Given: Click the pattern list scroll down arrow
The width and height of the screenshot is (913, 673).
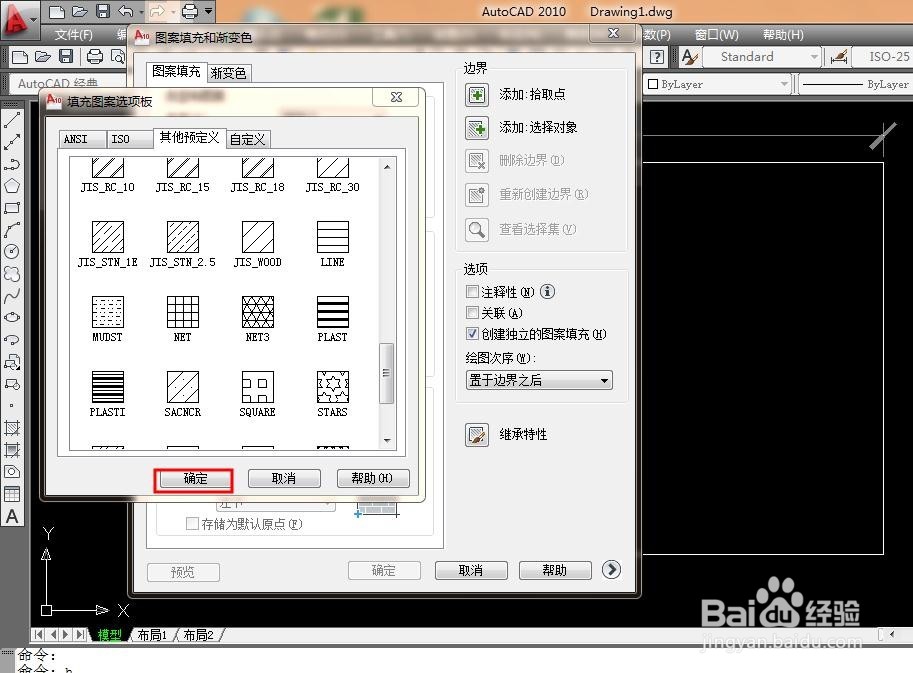Looking at the screenshot, I should pyautogui.click(x=387, y=441).
